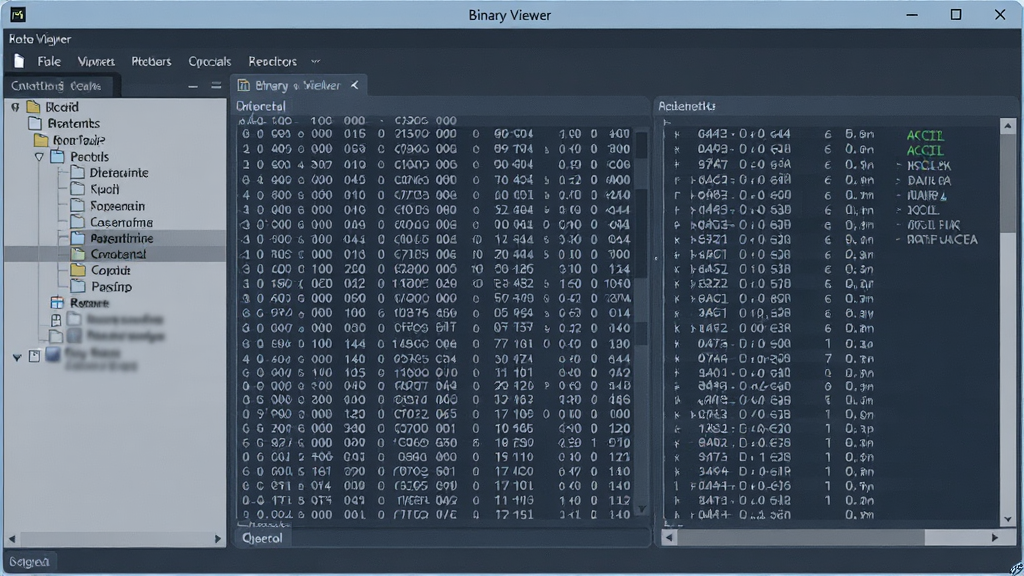The height and width of the screenshot is (576, 1024).
Task: Open the side panel options menu
Action: tap(216, 86)
